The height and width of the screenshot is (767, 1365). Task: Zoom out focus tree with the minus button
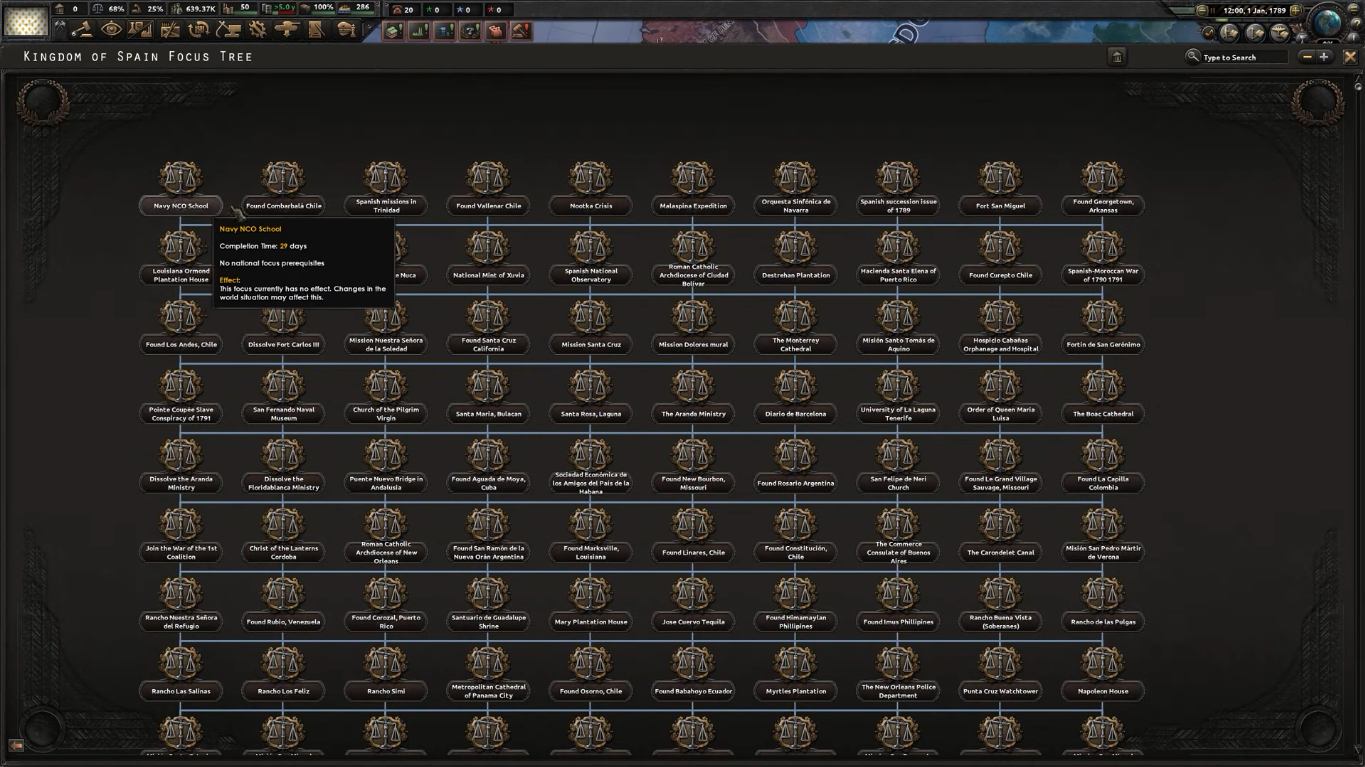[x=1306, y=57]
